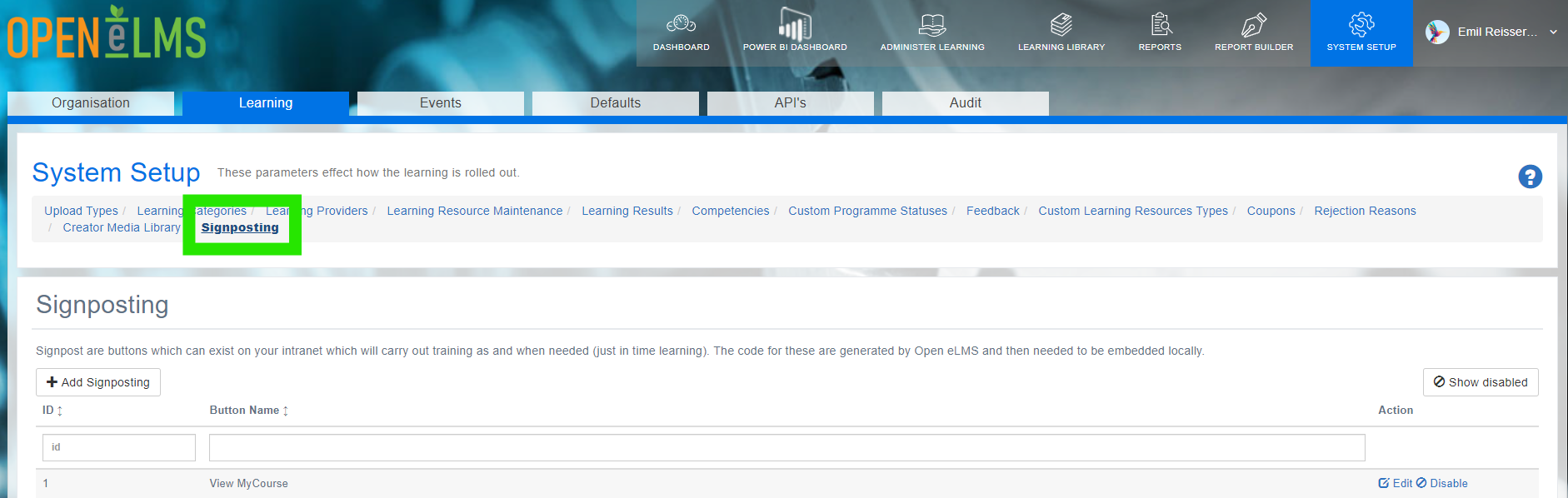Image resolution: width=1568 pixels, height=498 pixels.
Task: Sort the table by Button Name
Action: [248, 411]
